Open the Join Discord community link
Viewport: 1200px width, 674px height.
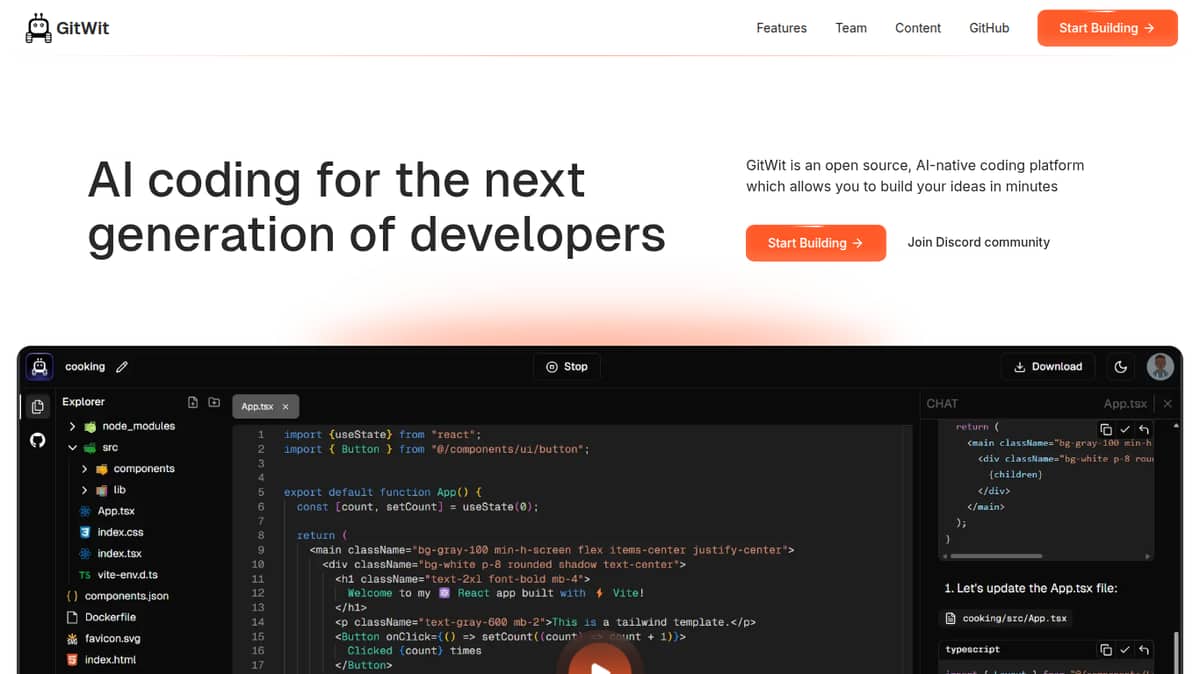[x=978, y=242]
